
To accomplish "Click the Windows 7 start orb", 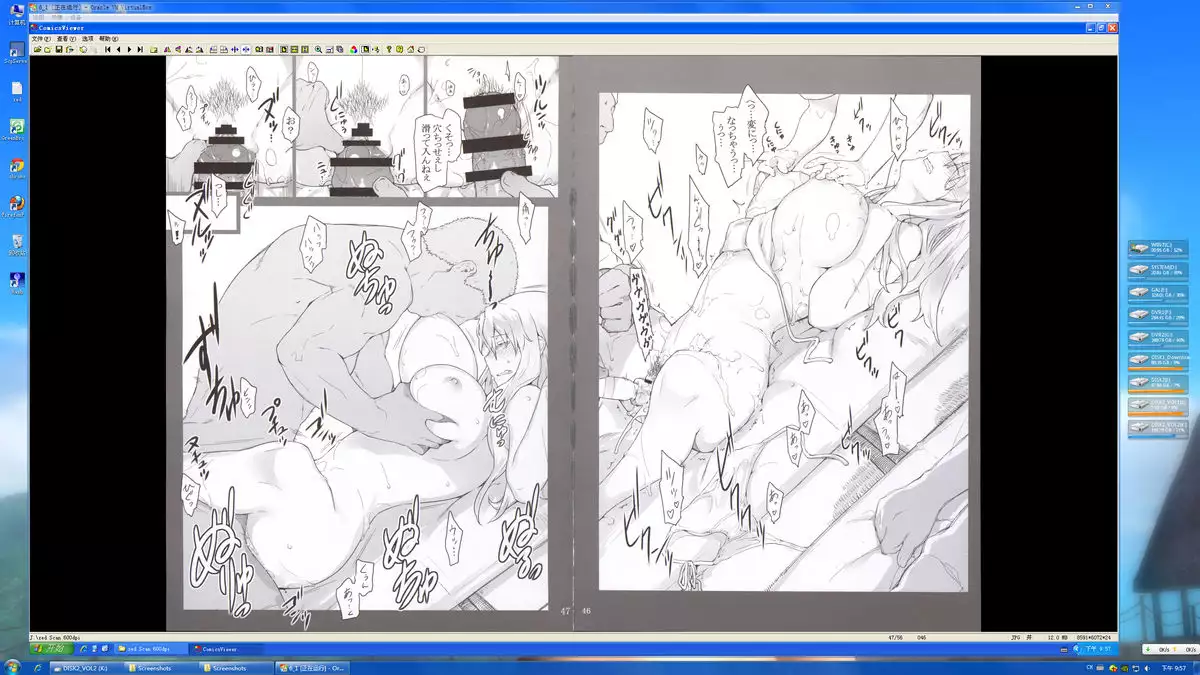I will click(11, 667).
